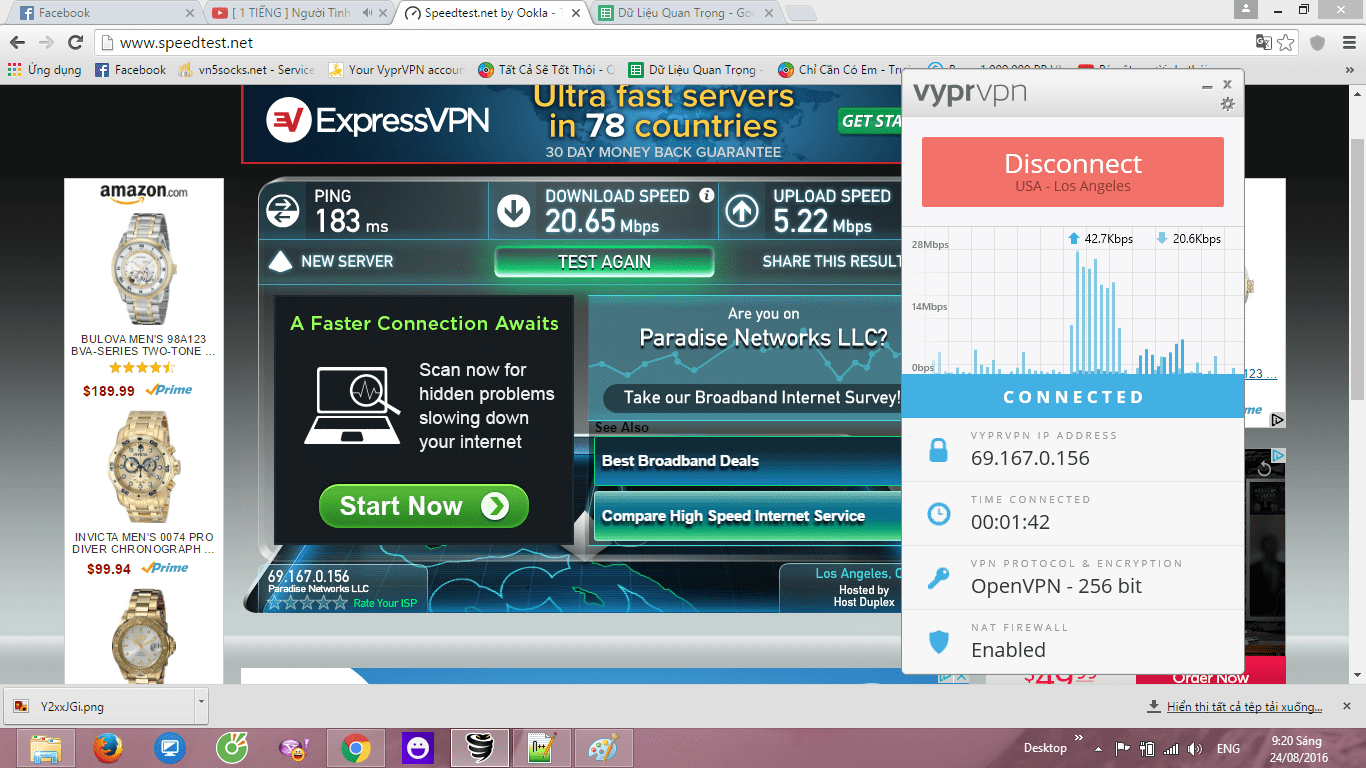This screenshot has height=768, width=1366.
Task: Click the browser forward arrow
Action: tap(46, 43)
